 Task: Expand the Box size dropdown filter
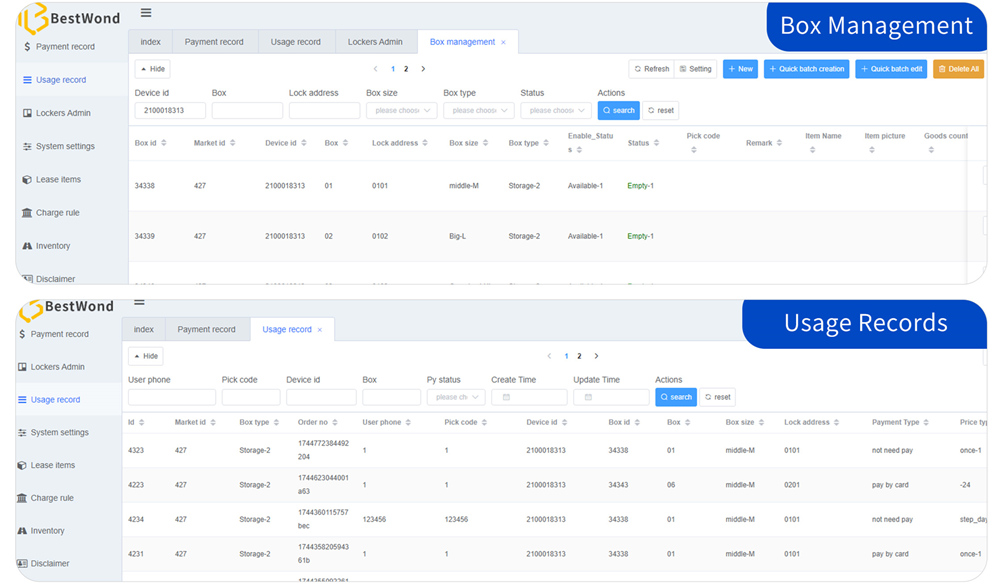401,111
